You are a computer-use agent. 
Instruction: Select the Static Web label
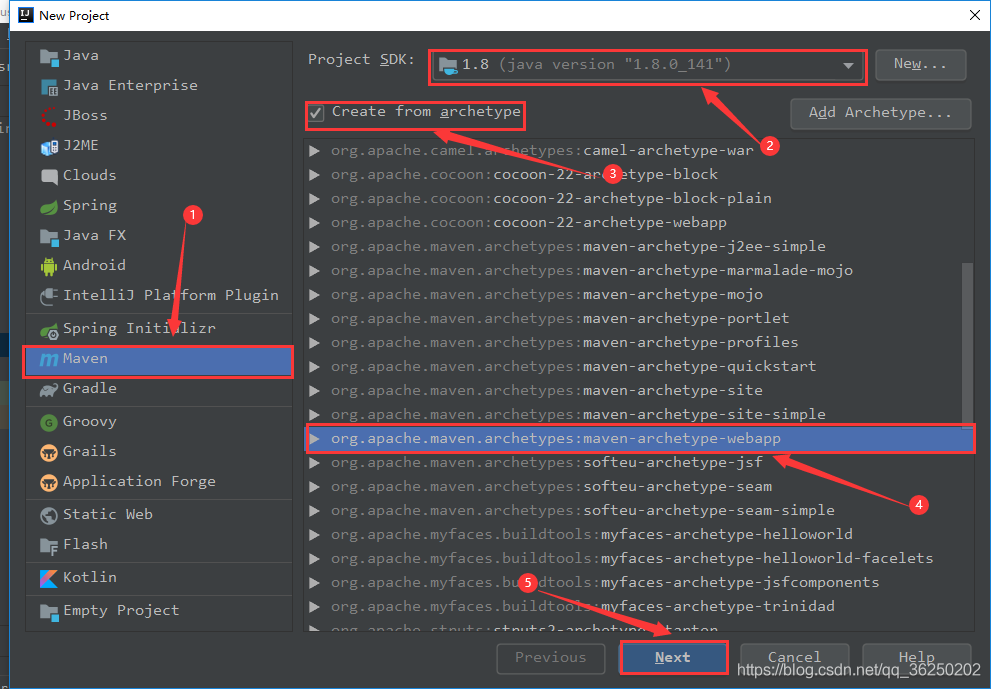pos(108,515)
